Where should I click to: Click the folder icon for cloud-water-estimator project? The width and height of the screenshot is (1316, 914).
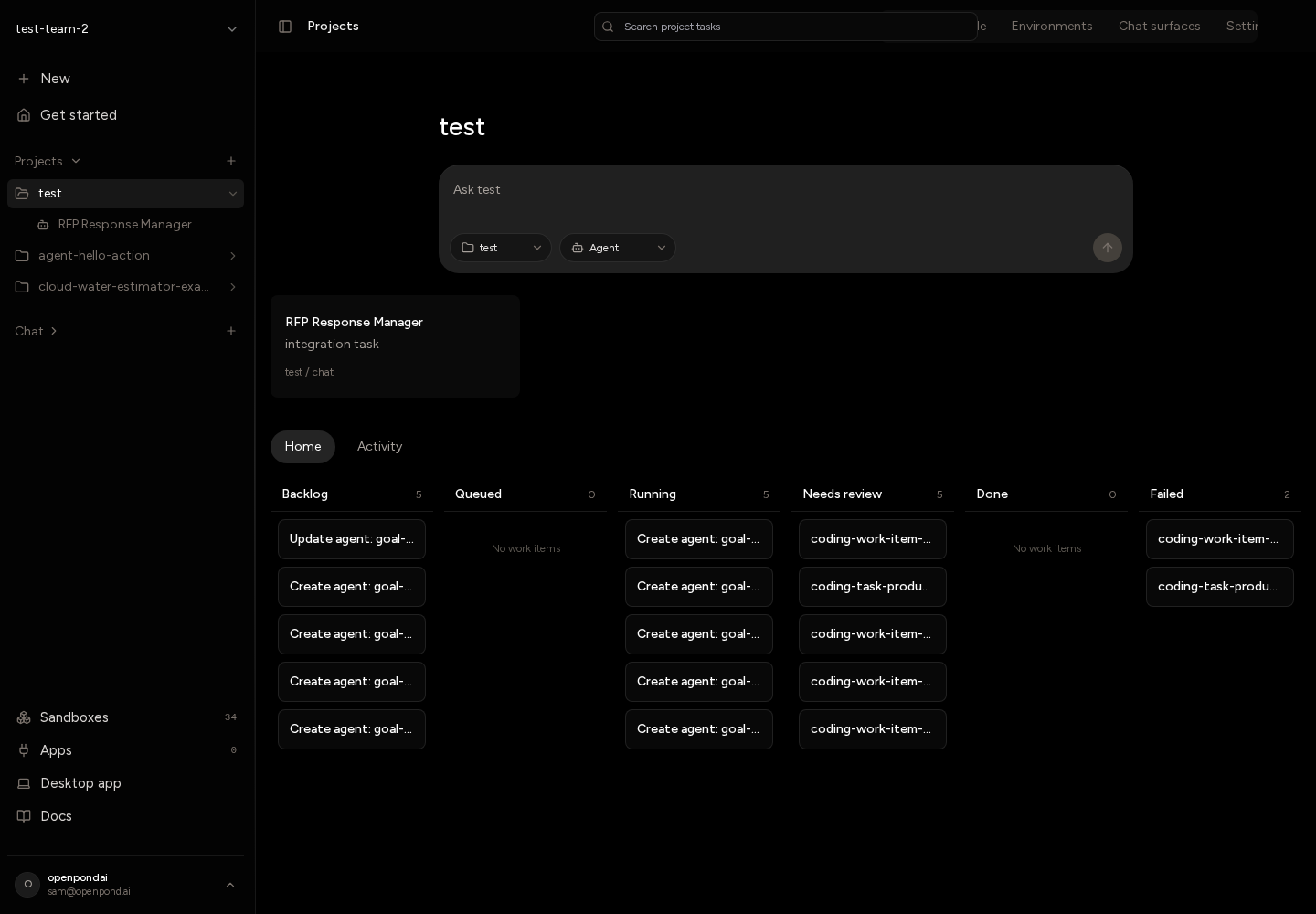22,287
